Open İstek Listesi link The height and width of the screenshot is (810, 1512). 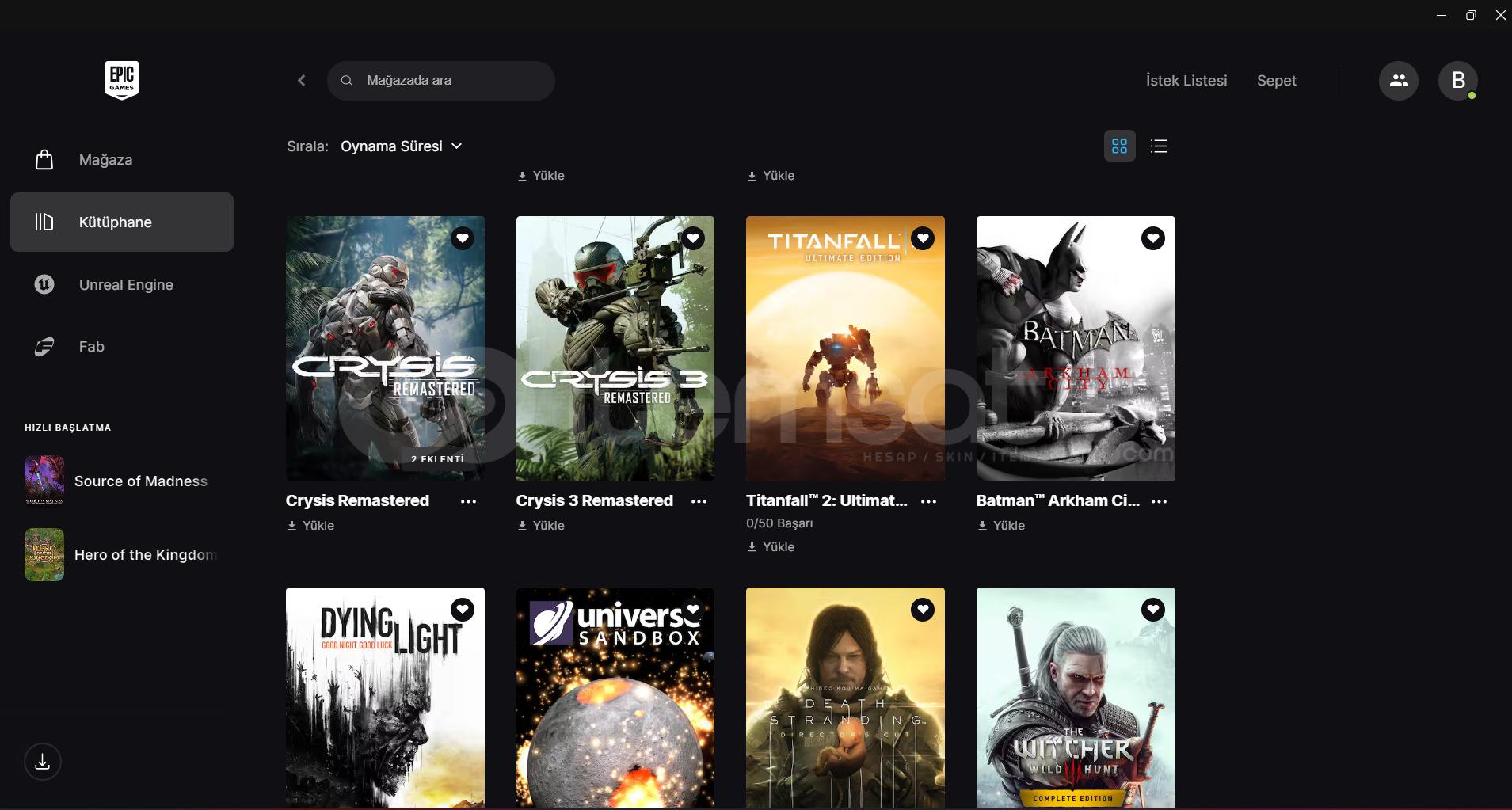point(1186,81)
